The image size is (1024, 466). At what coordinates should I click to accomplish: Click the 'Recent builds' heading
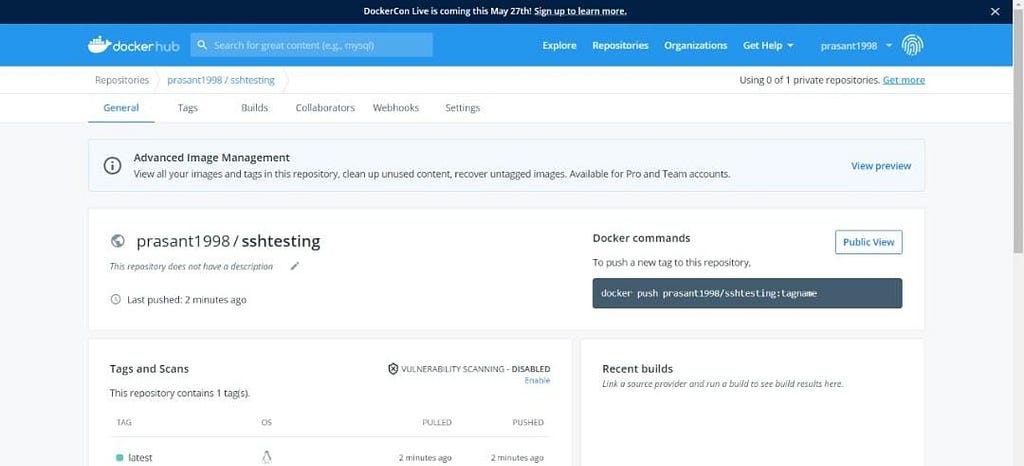(x=637, y=369)
